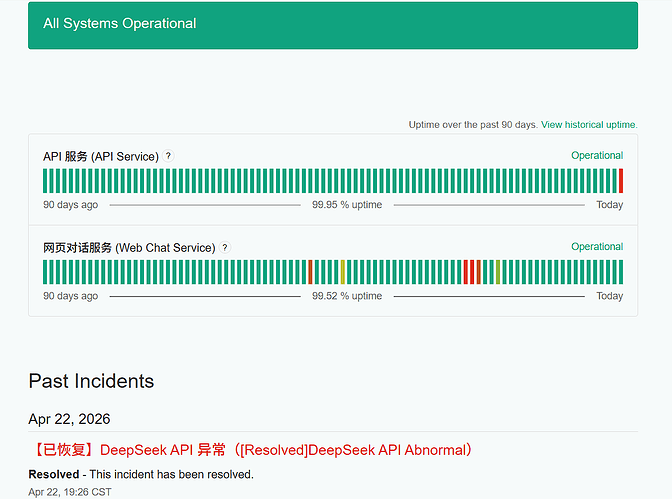Click the All Systems Operational banner
This screenshot has height=499, width=672.
[333, 25]
